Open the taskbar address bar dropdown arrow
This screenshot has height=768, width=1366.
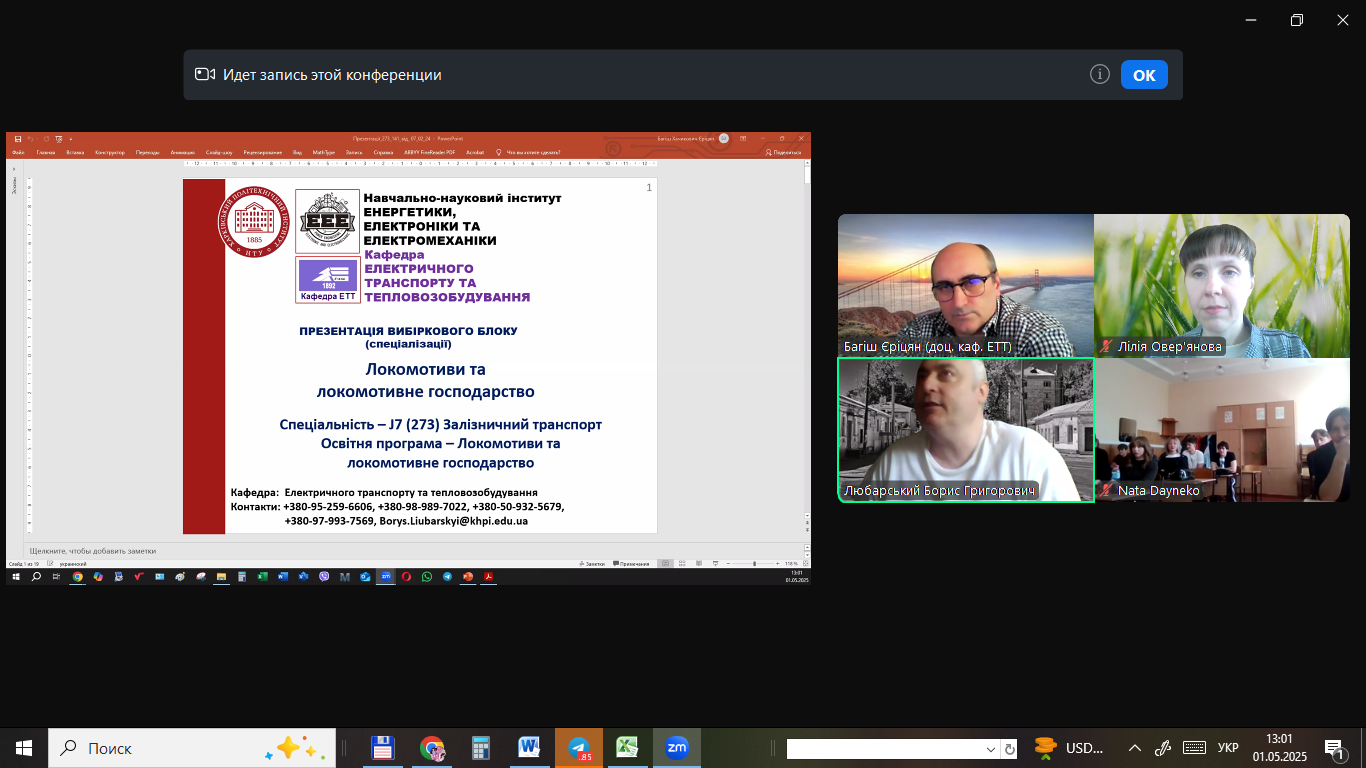tap(991, 749)
